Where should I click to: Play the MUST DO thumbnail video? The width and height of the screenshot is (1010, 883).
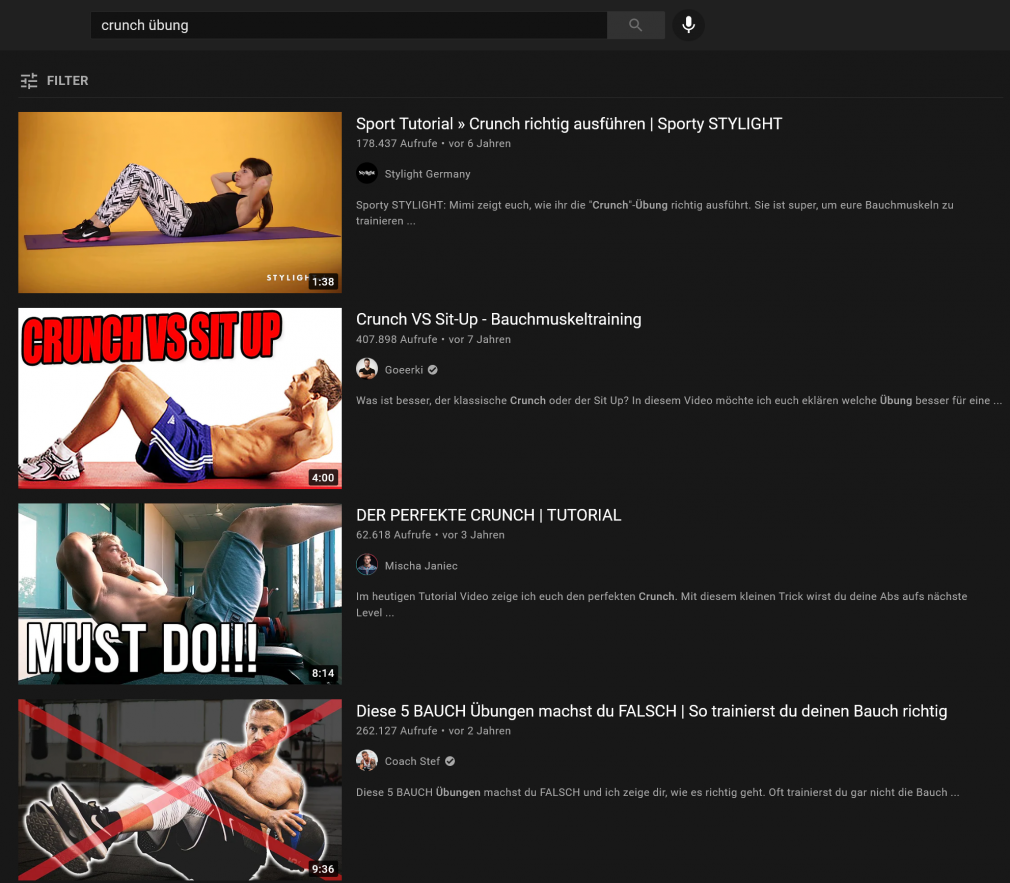(180, 594)
